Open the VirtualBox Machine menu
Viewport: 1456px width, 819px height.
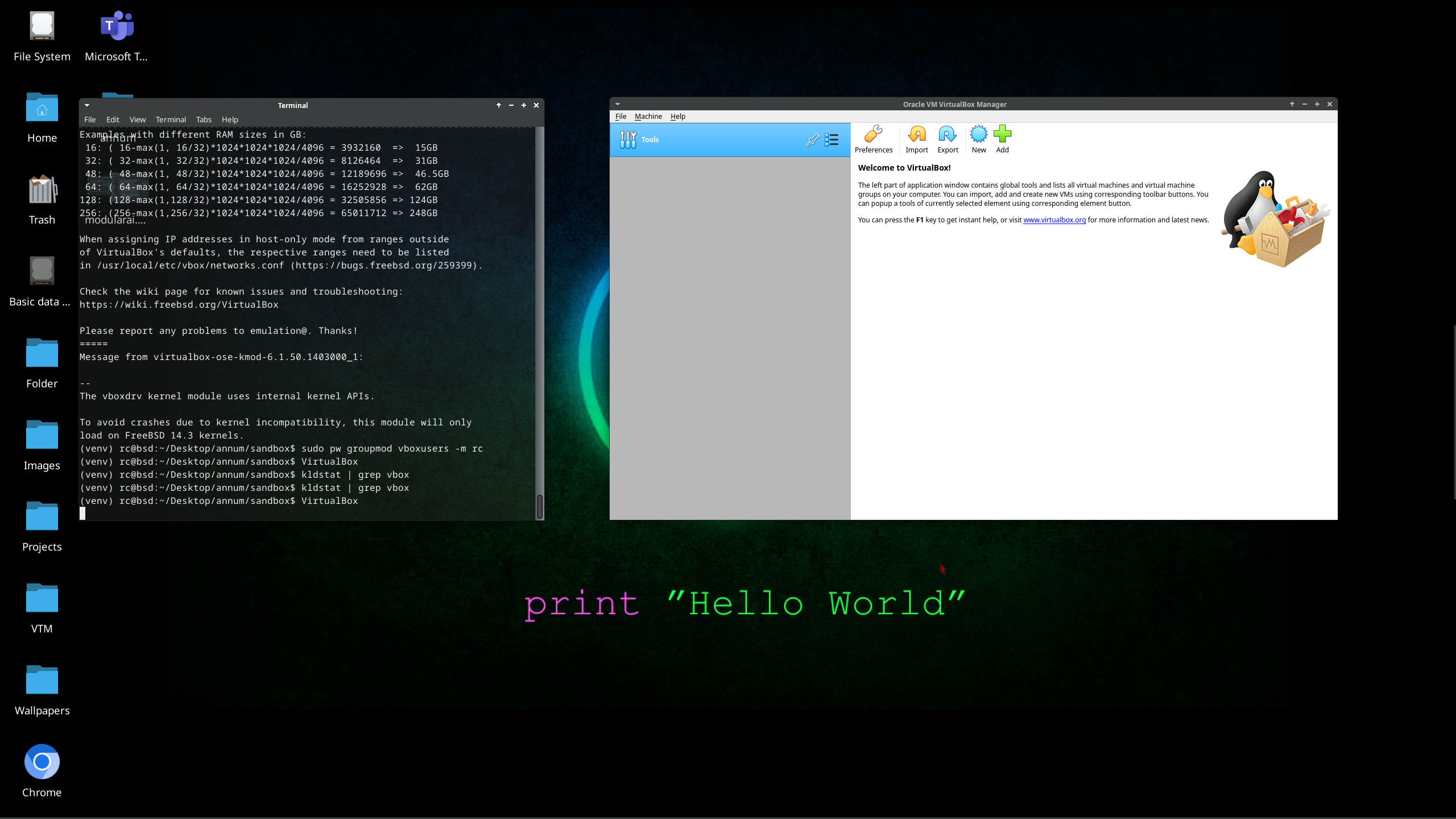648,117
